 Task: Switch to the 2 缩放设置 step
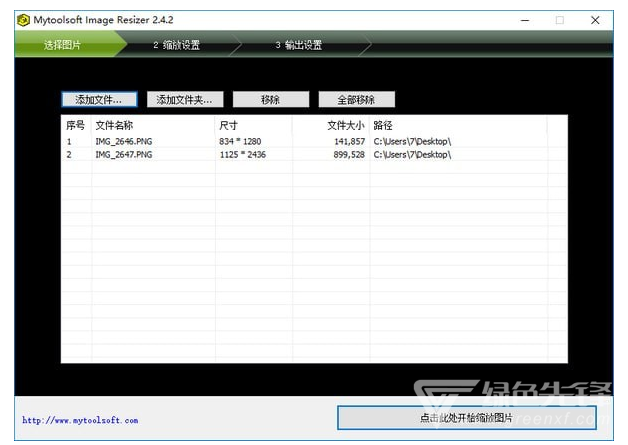coord(177,45)
